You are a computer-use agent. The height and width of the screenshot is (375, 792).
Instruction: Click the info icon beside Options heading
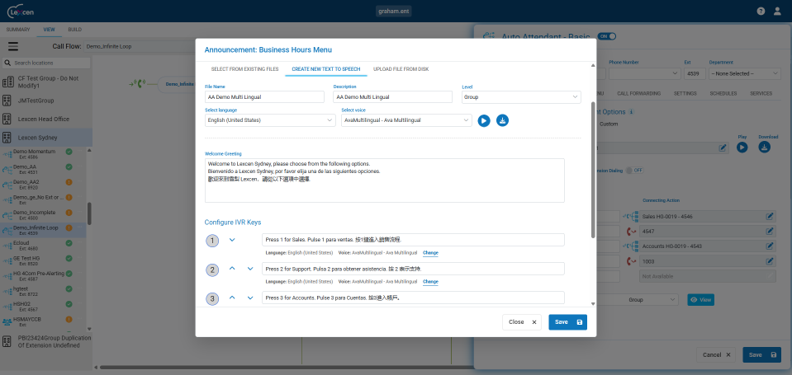click(631, 112)
